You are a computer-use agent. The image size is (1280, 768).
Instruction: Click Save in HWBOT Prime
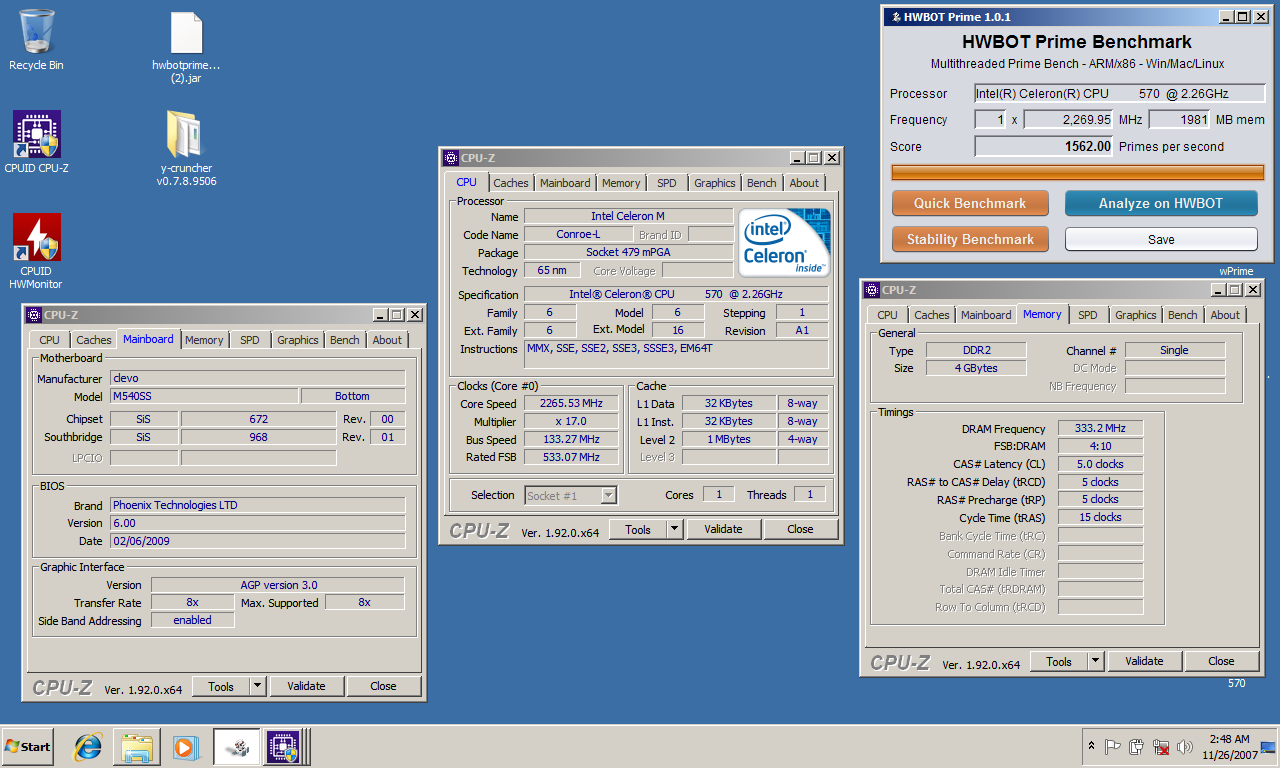(x=1161, y=239)
